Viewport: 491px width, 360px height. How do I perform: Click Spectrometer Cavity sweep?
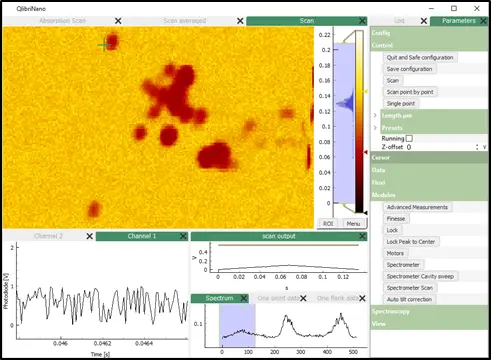point(420,276)
